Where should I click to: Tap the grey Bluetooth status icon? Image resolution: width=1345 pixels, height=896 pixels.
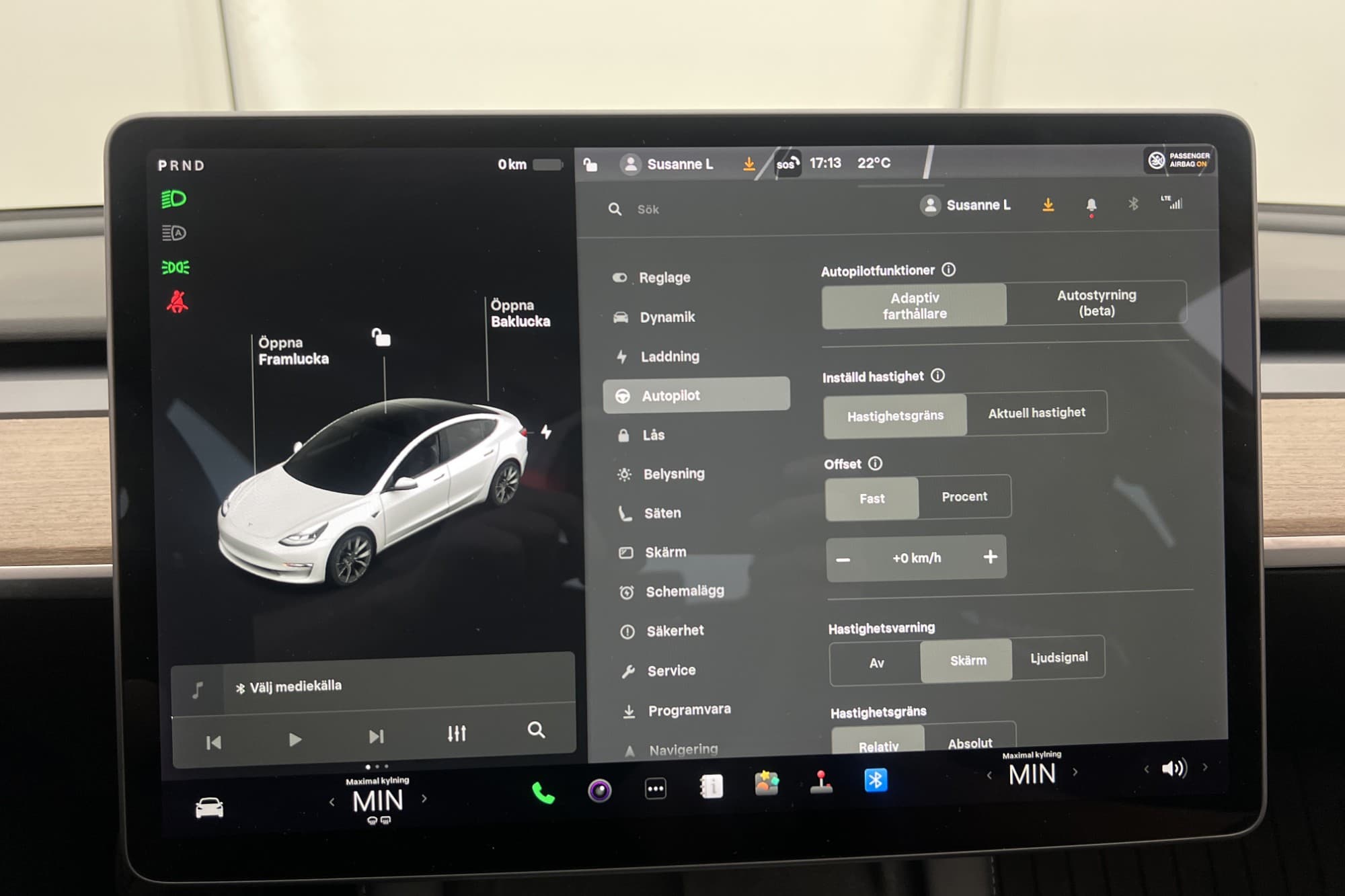[x=1133, y=203]
